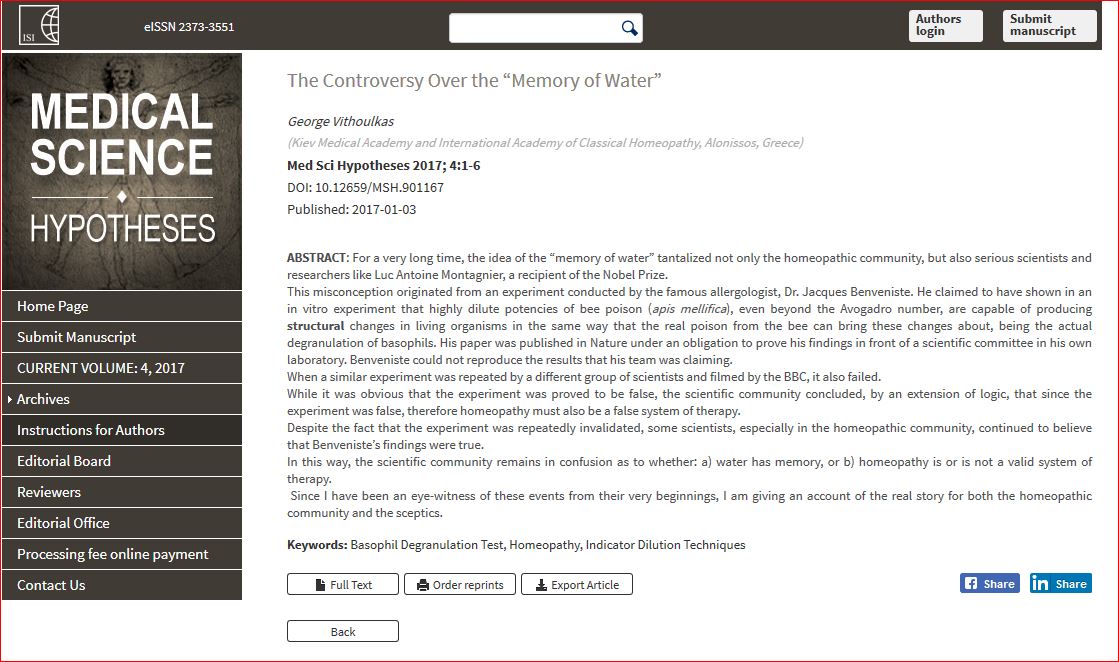The height and width of the screenshot is (662, 1119).
Task: Go to Home Page in sidebar
Action: tap(122, 306)
